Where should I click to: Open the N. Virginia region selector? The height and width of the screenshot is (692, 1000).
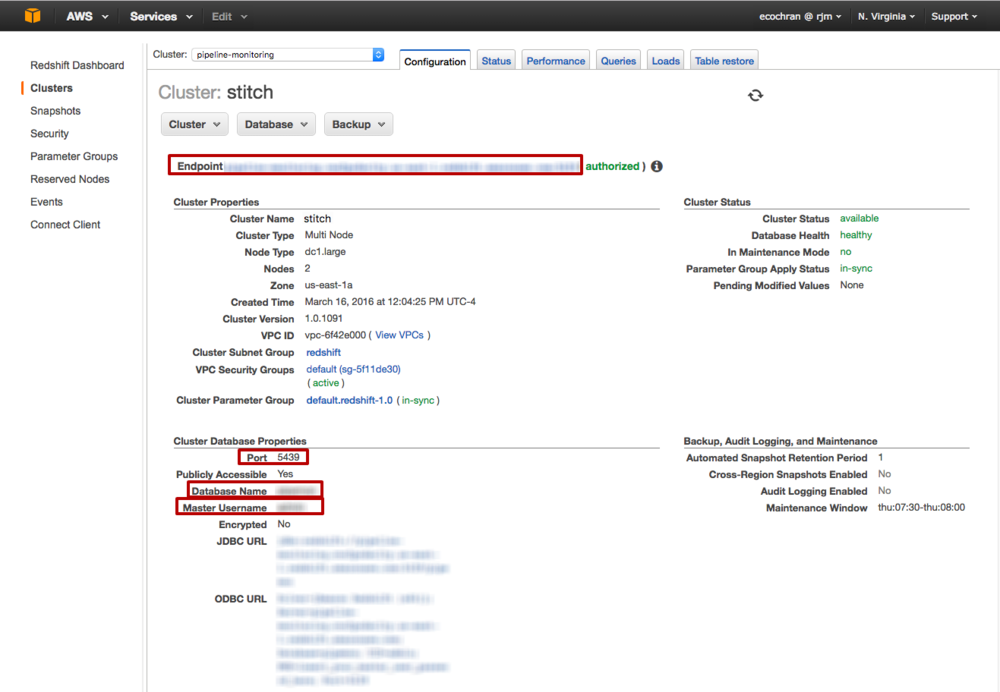point(886,17)
